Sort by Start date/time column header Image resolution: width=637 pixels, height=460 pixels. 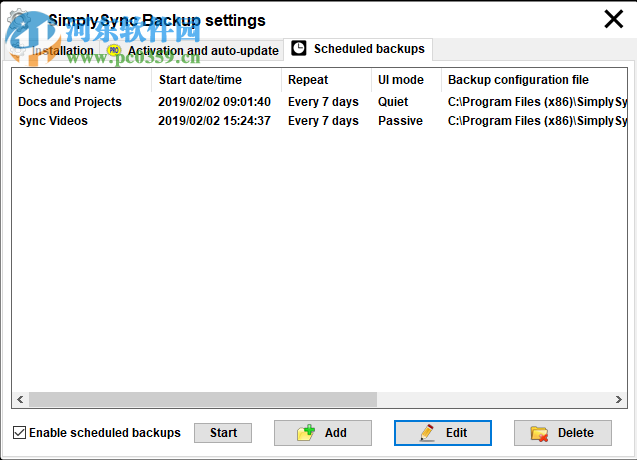tap(216, 80)
